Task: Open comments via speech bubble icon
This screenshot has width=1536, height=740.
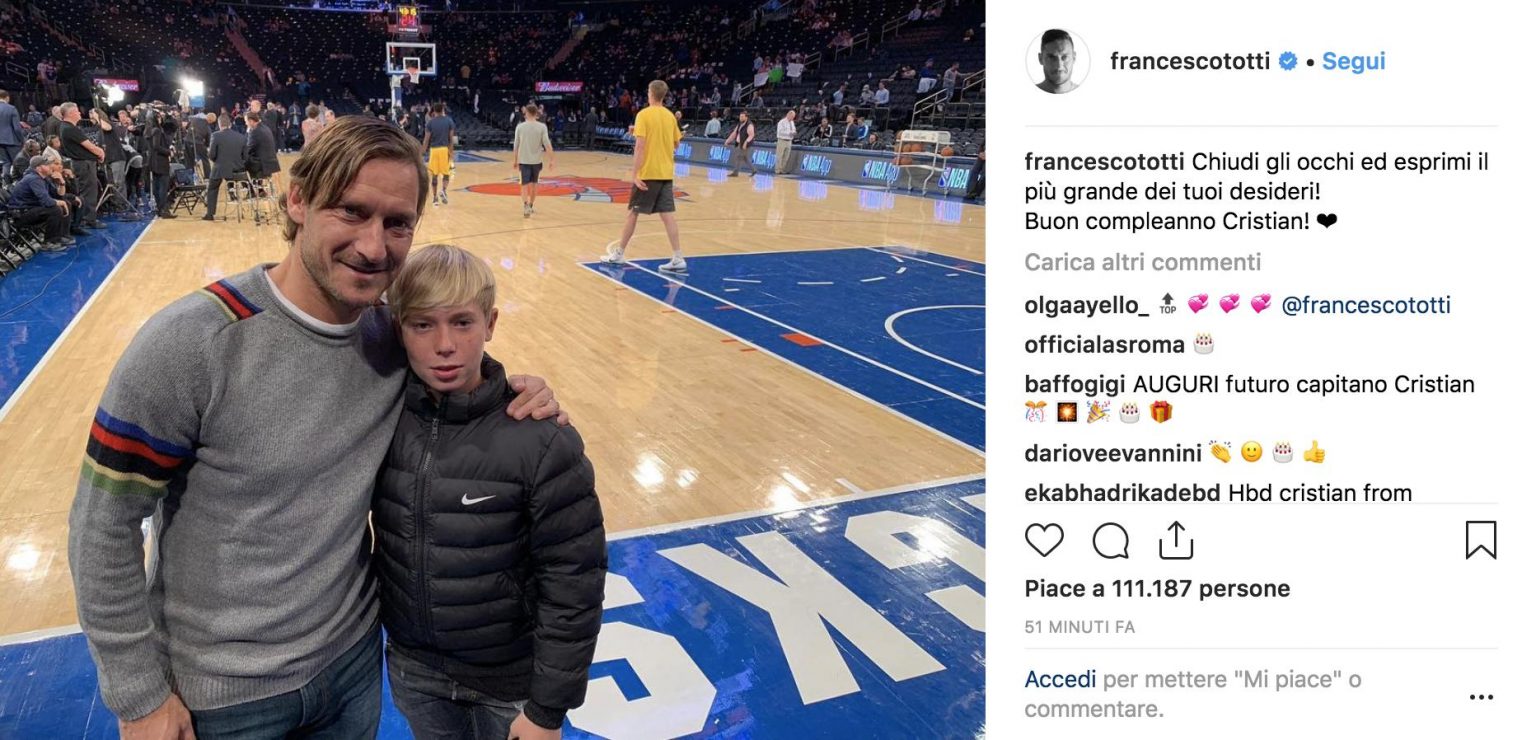Action: pos(1110,541)
